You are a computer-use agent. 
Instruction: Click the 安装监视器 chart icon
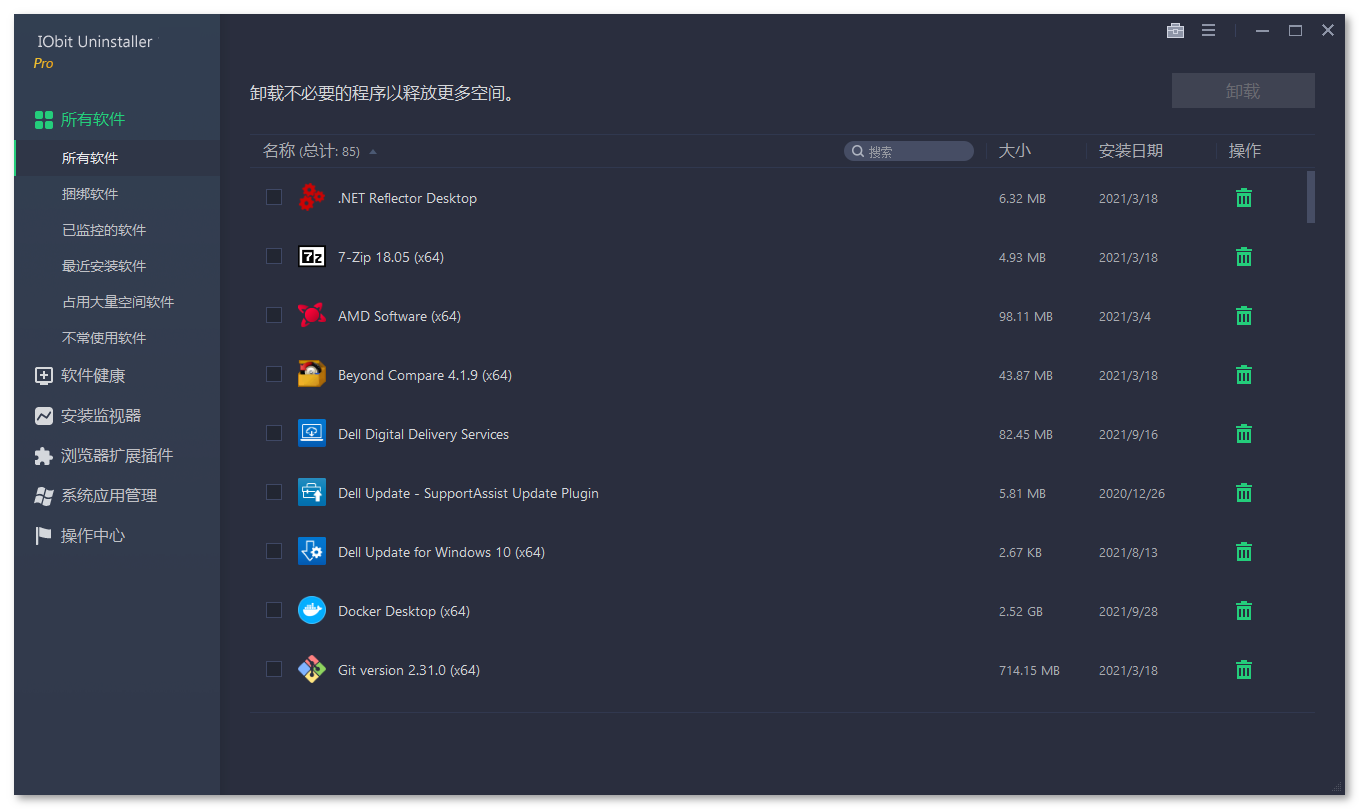click(x=44, y=416)
